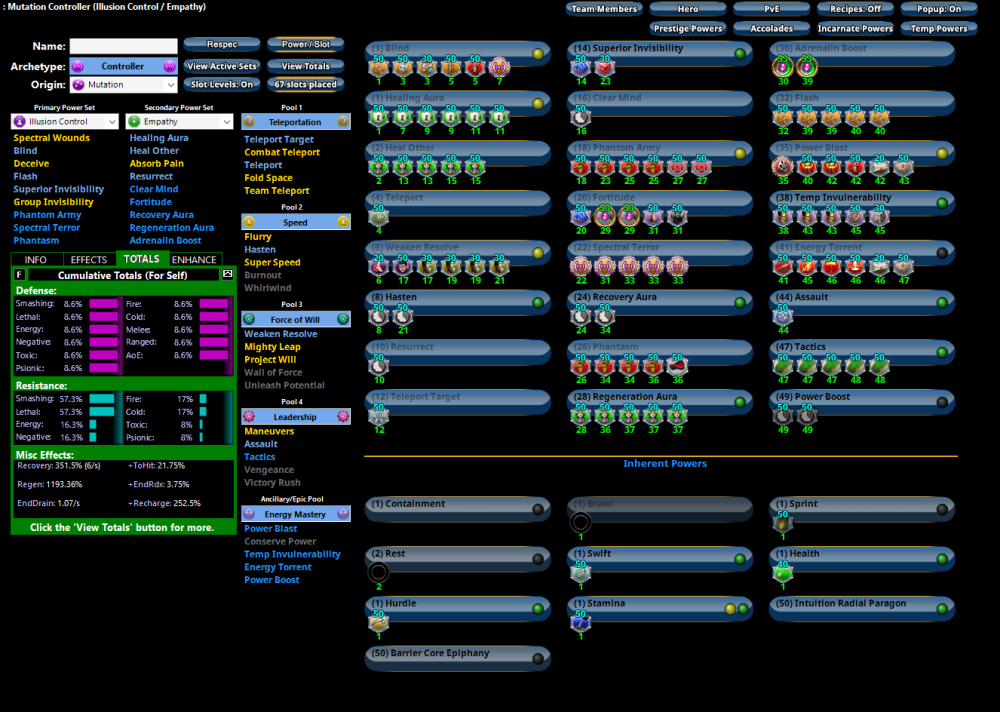Toggle the Hasten power's green active indicator
The image size is (1000, 712).
point(538,302)
